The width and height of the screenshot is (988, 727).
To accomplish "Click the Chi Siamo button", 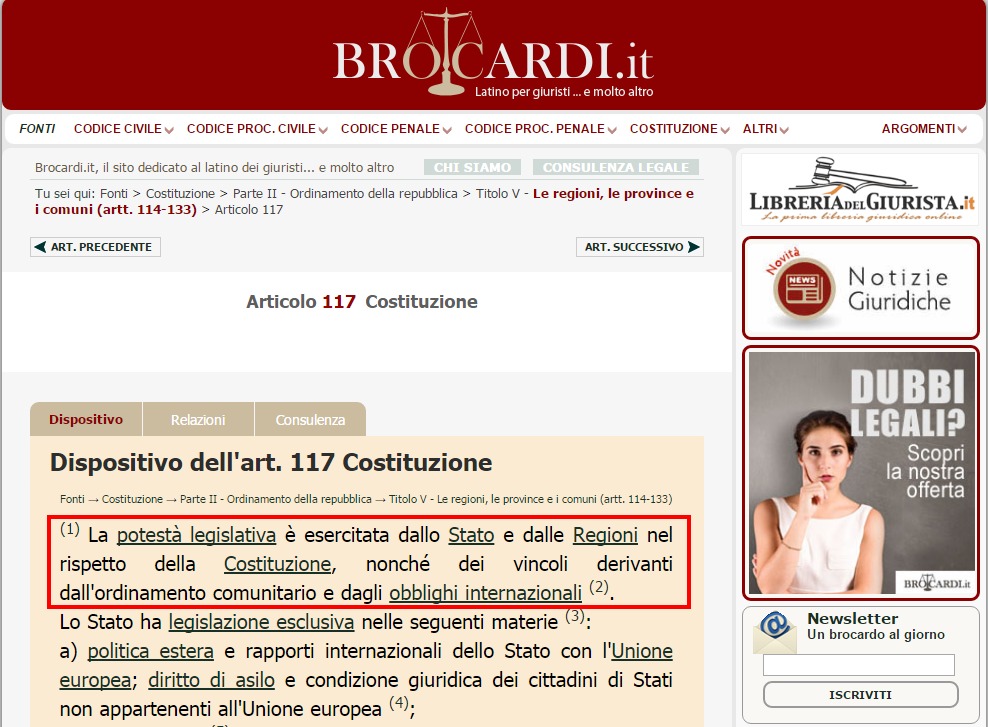I will pyautogui.click(x=473, y=168).
